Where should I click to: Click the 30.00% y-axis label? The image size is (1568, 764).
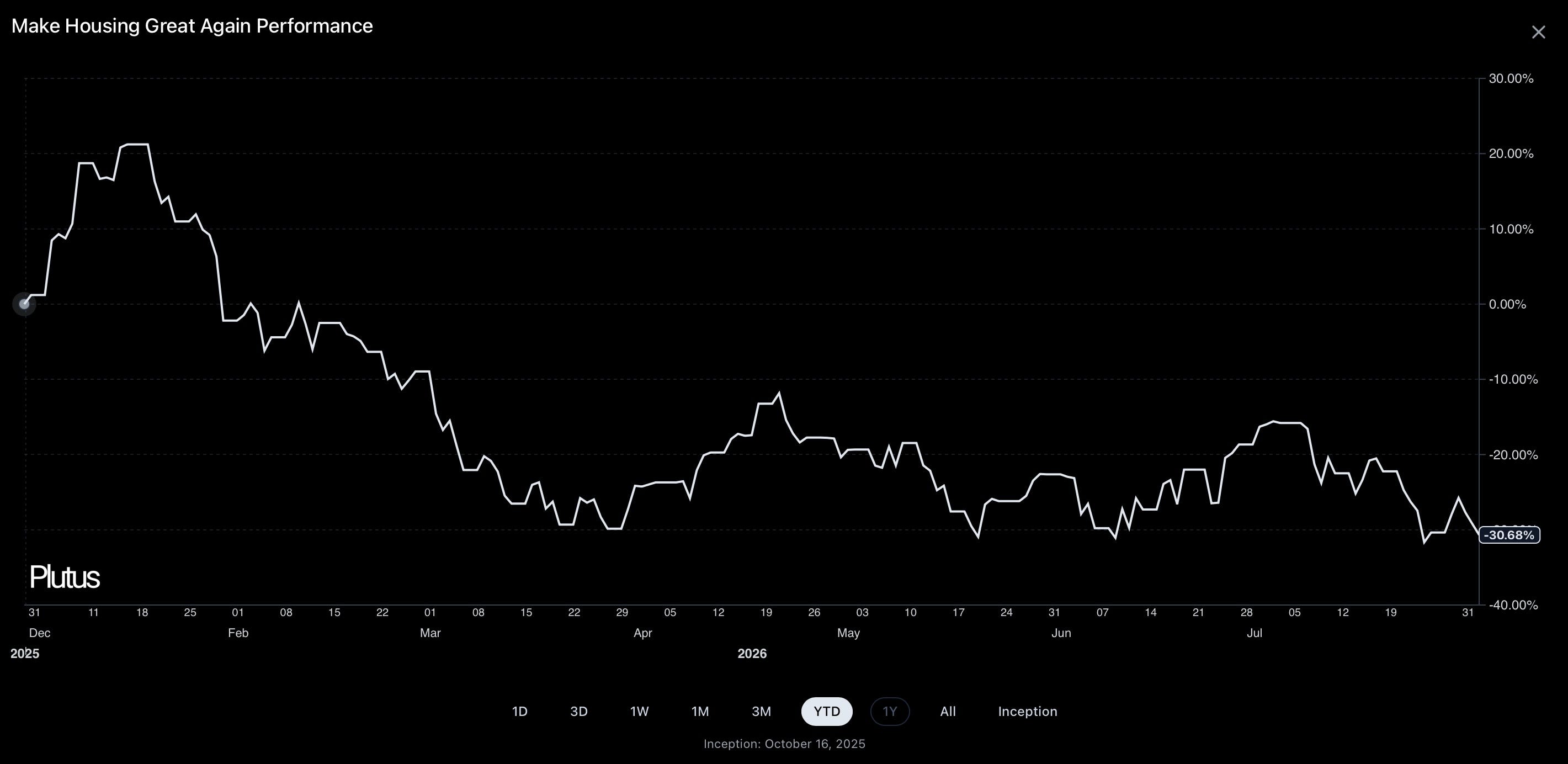pos(1511,78)
